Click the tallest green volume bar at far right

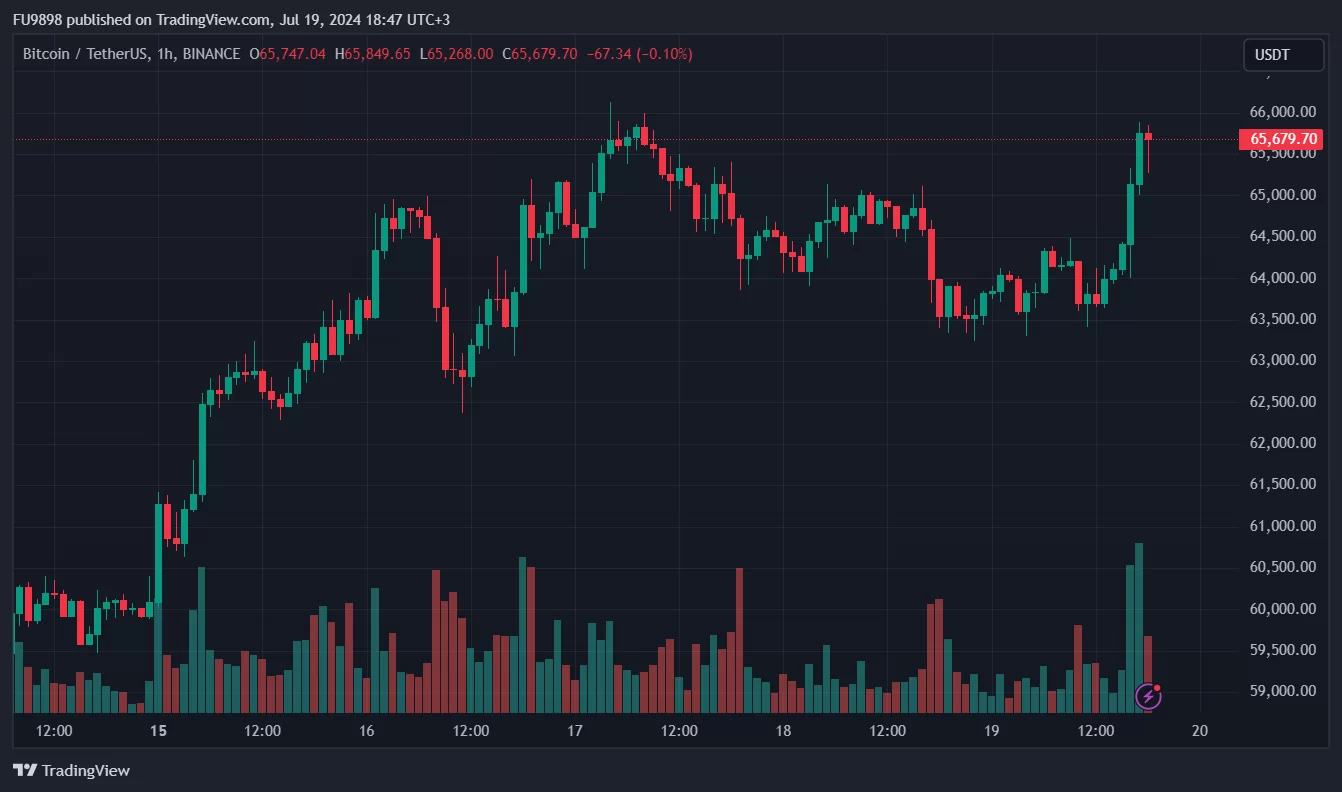(1139, 627)
